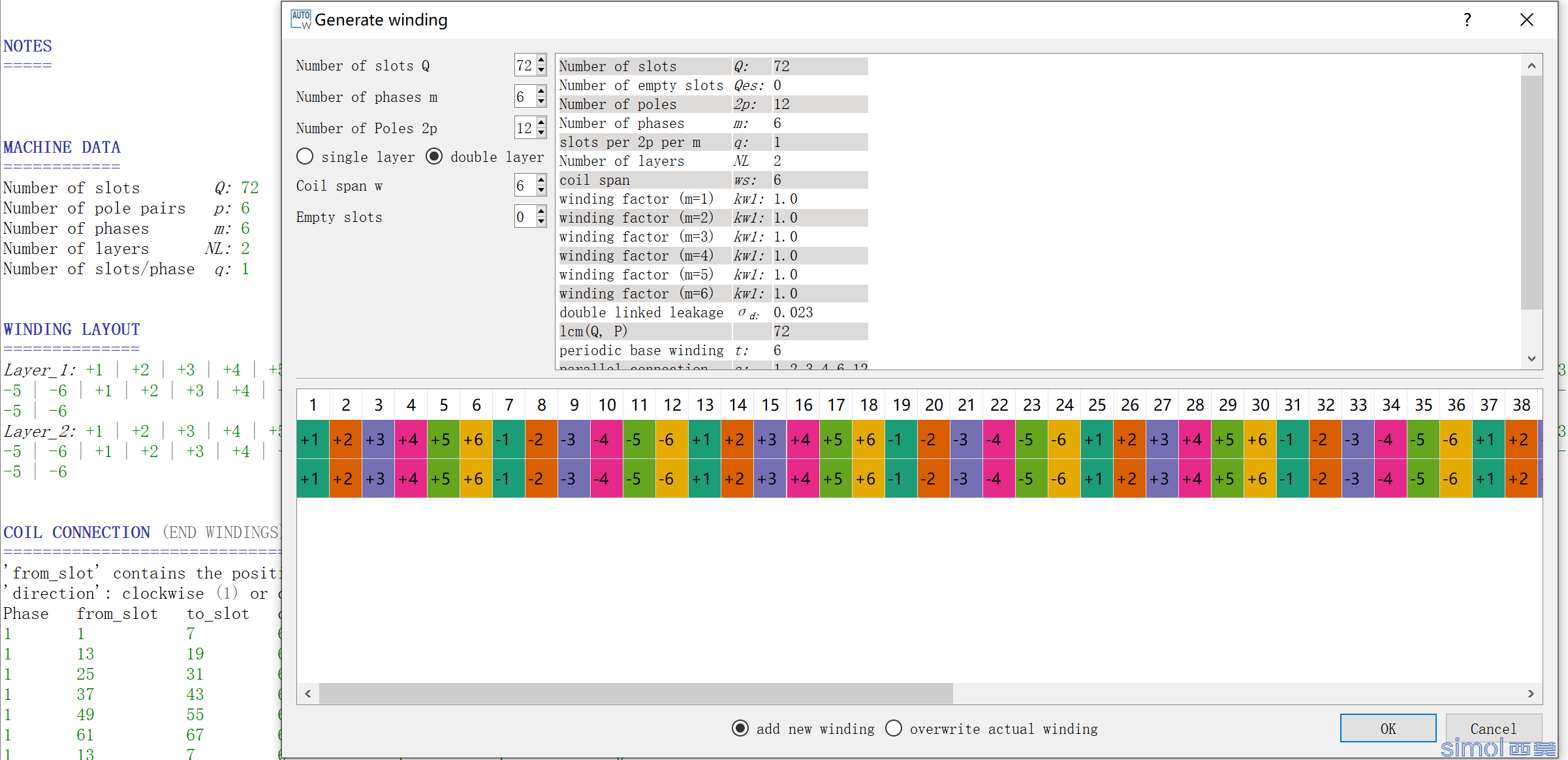
Task: Click the top-layer +3 cell in slot 3
Action: point(378,439)
